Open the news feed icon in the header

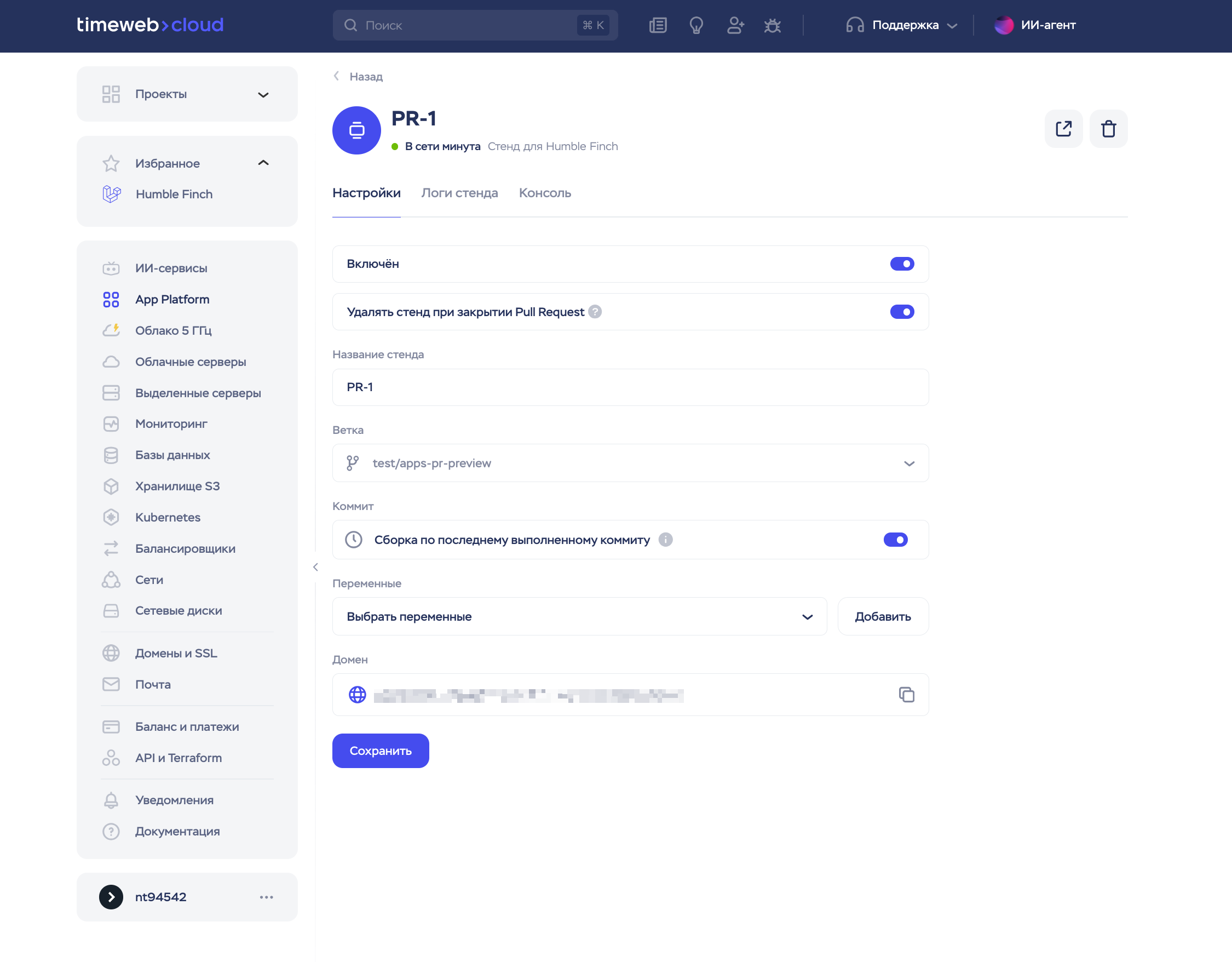coord(658,25)
